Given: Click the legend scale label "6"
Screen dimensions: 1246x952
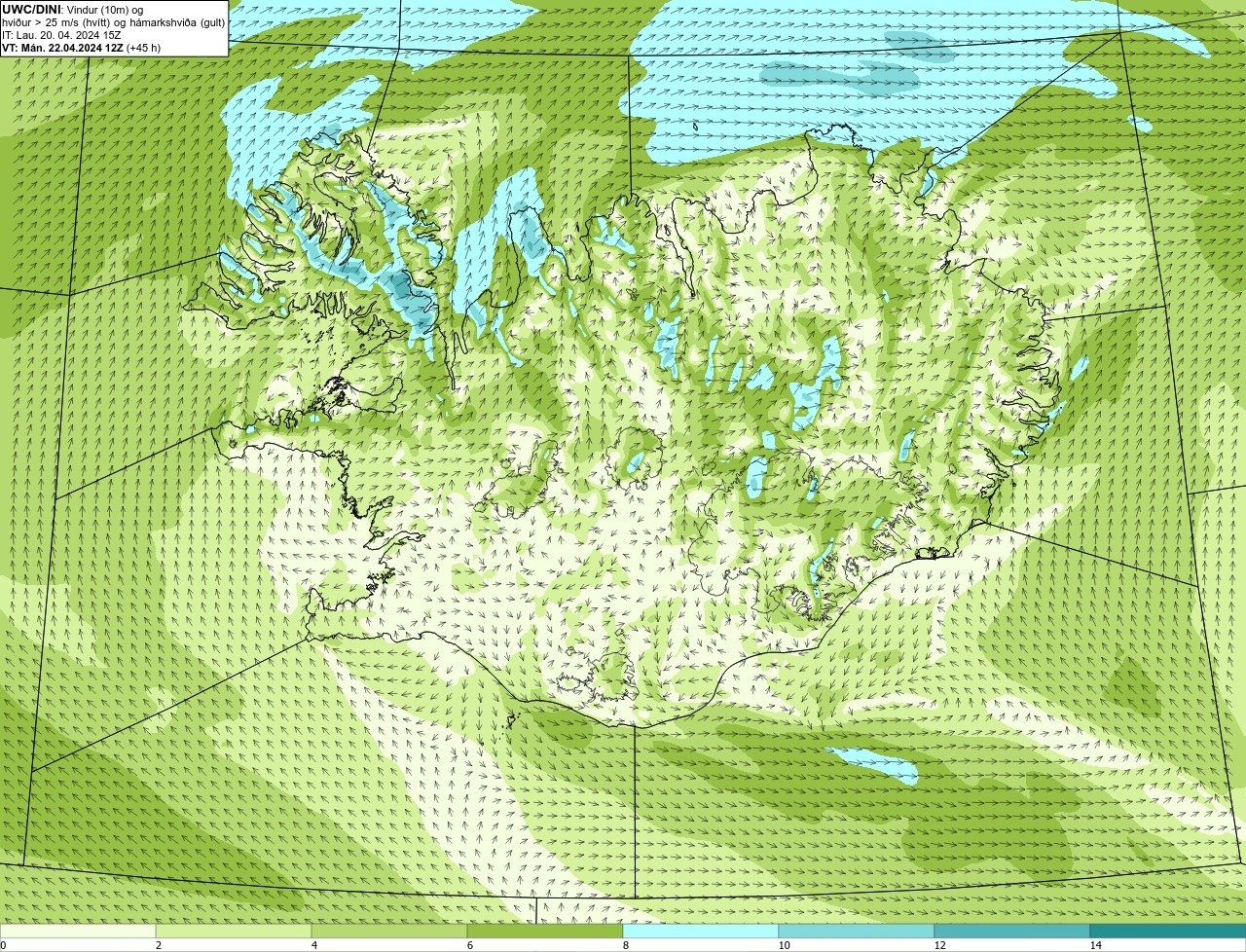Looking at the screenshot, I should [x=469, y=945].
